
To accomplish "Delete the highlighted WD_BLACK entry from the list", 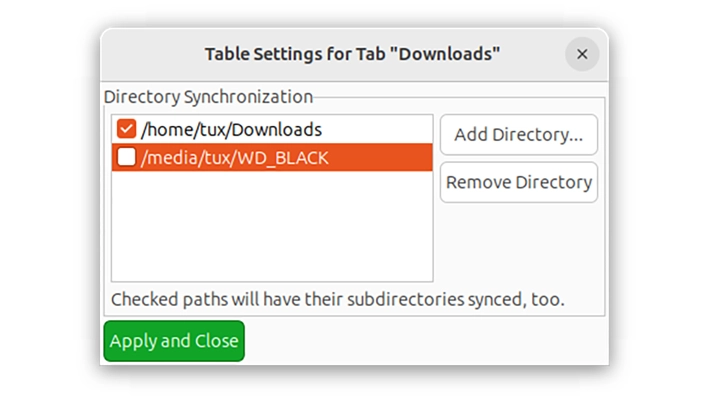I will coord(519,182).
